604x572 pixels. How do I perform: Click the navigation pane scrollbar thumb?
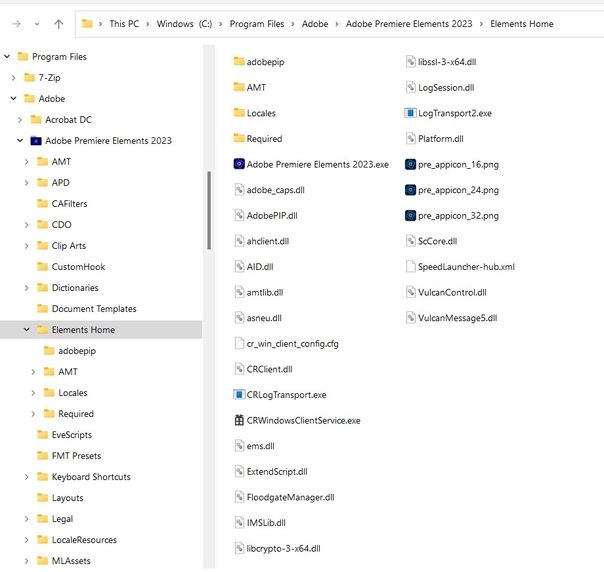click(x=209, y=210)
